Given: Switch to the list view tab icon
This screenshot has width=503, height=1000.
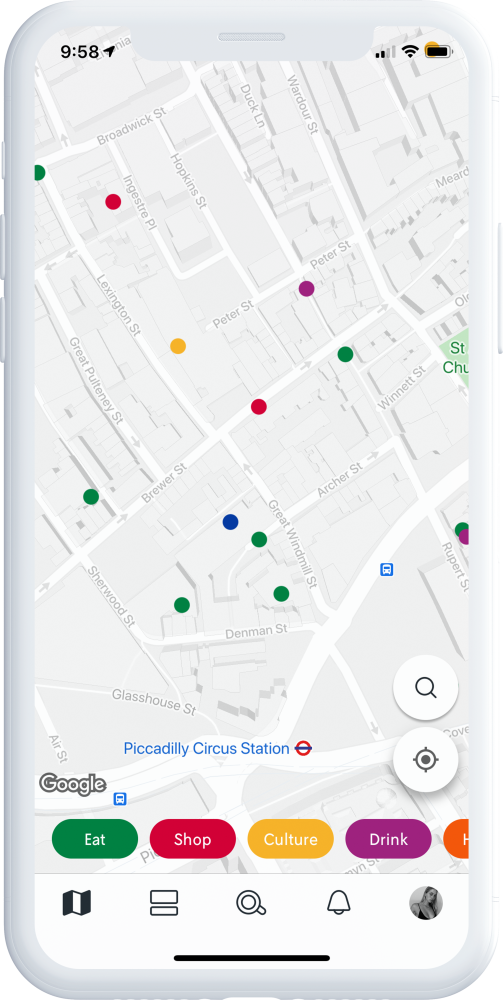Looking at the screenshot, I should tap(164, 903).
